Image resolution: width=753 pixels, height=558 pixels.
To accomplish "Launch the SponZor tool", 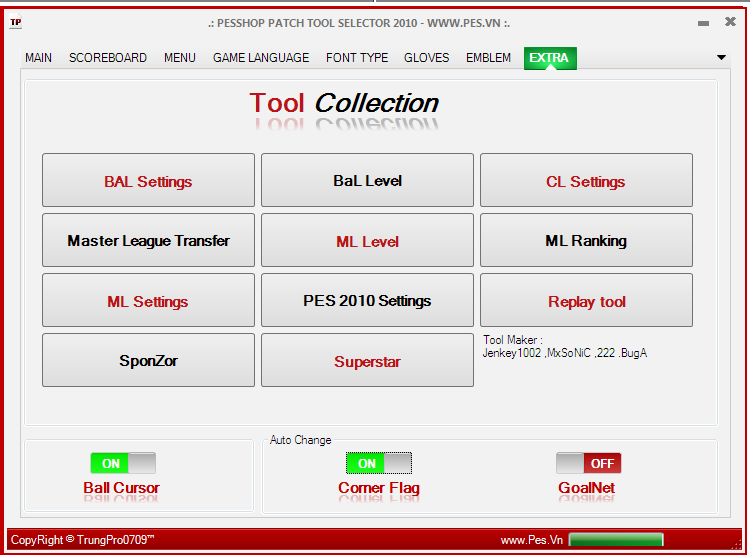I will (x=148, y=360).
